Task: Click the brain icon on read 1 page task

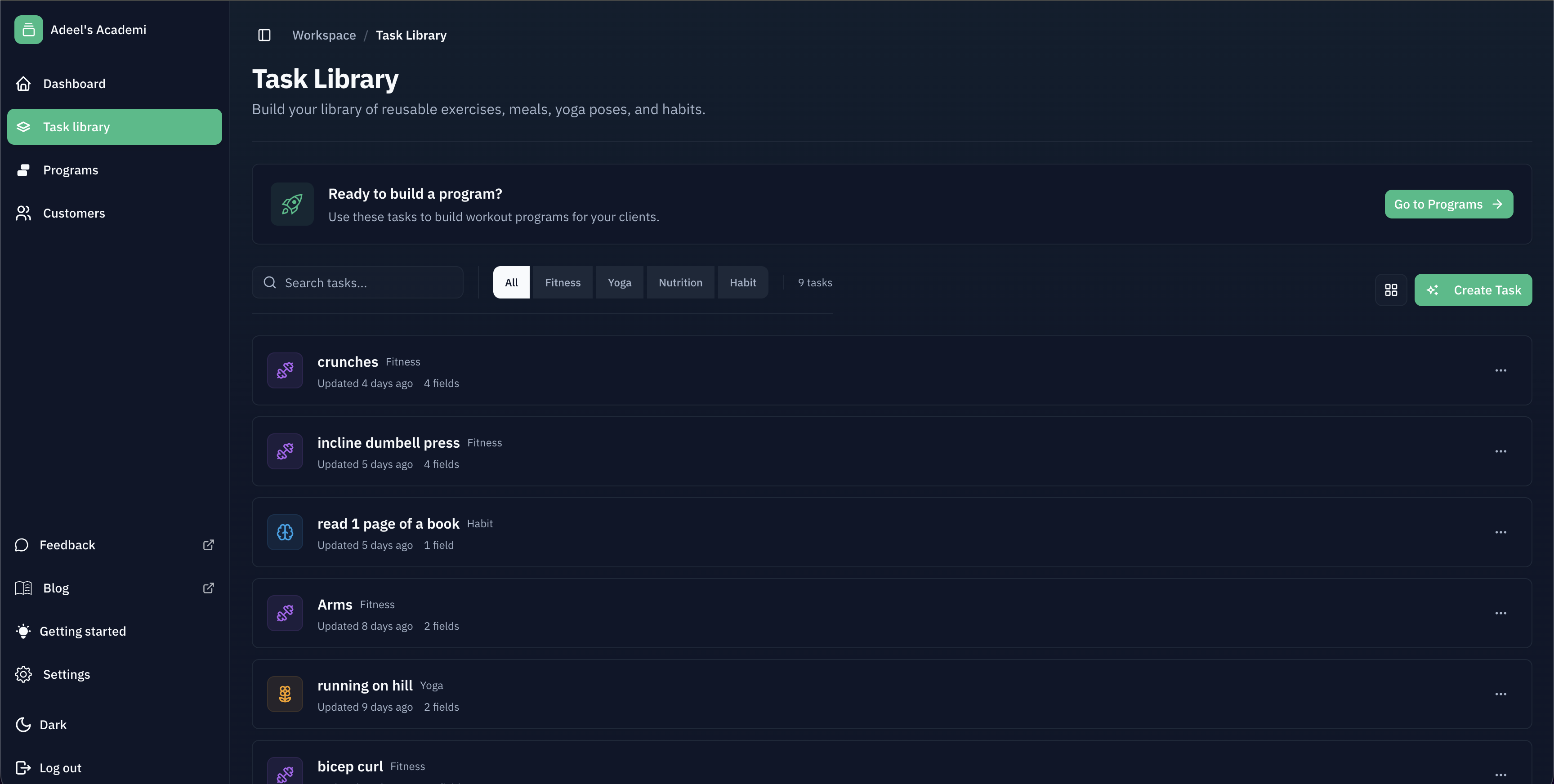Action: pos(284,532)
